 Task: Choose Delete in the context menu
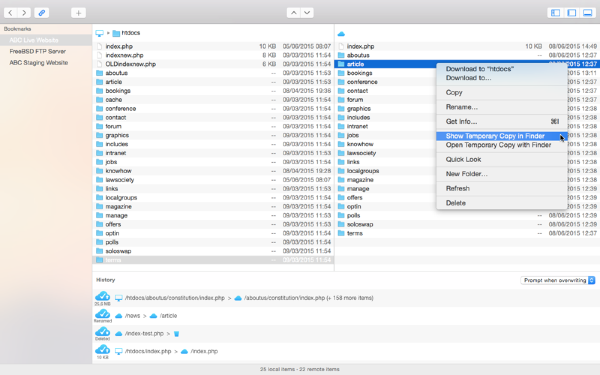(x=502, y=203)
